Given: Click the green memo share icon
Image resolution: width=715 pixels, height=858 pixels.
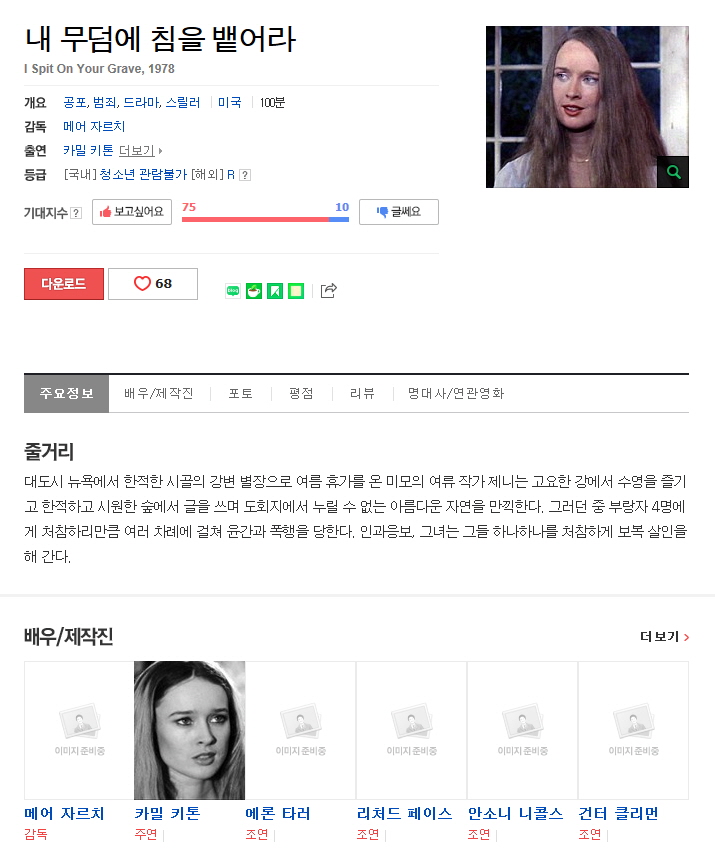Looking at the screenshot, I should (x=296, y=291).
